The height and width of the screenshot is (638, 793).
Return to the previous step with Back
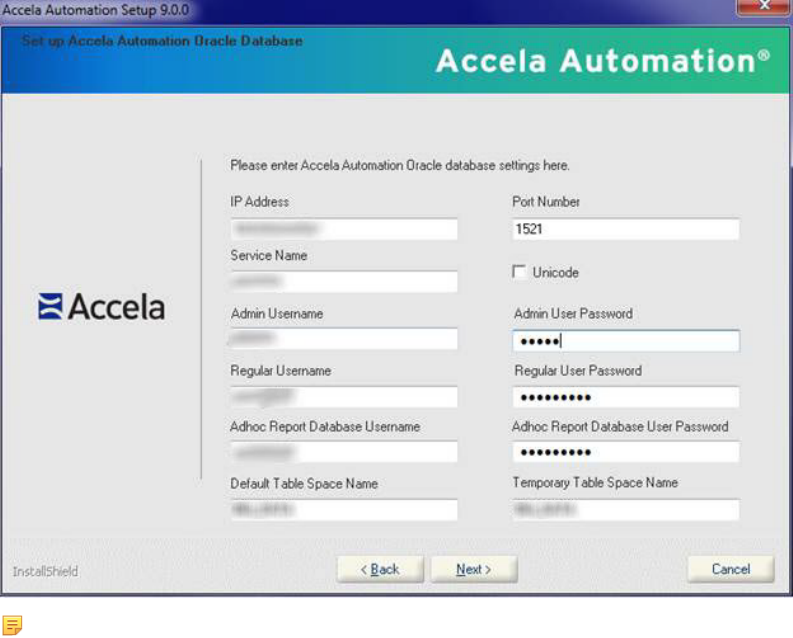pyautogui.click(x=380, y=569)
